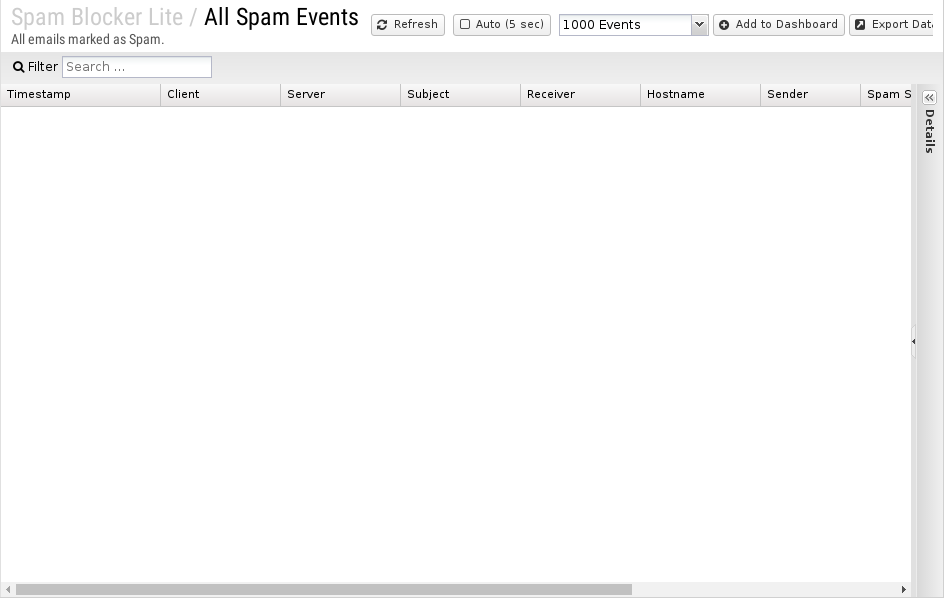The width and height of the screenshot is (944, 598).
Task: Open the 1000 Events dropdown arrow
Action: click(699, 25)
